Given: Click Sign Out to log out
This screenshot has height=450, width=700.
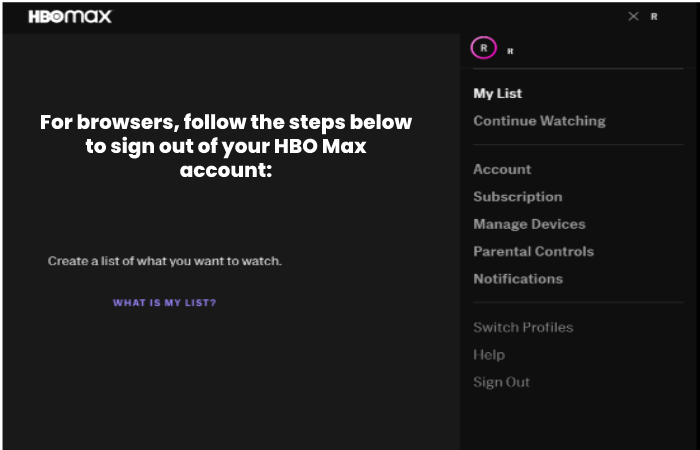Looking at the screenshot, I should 501,382.
